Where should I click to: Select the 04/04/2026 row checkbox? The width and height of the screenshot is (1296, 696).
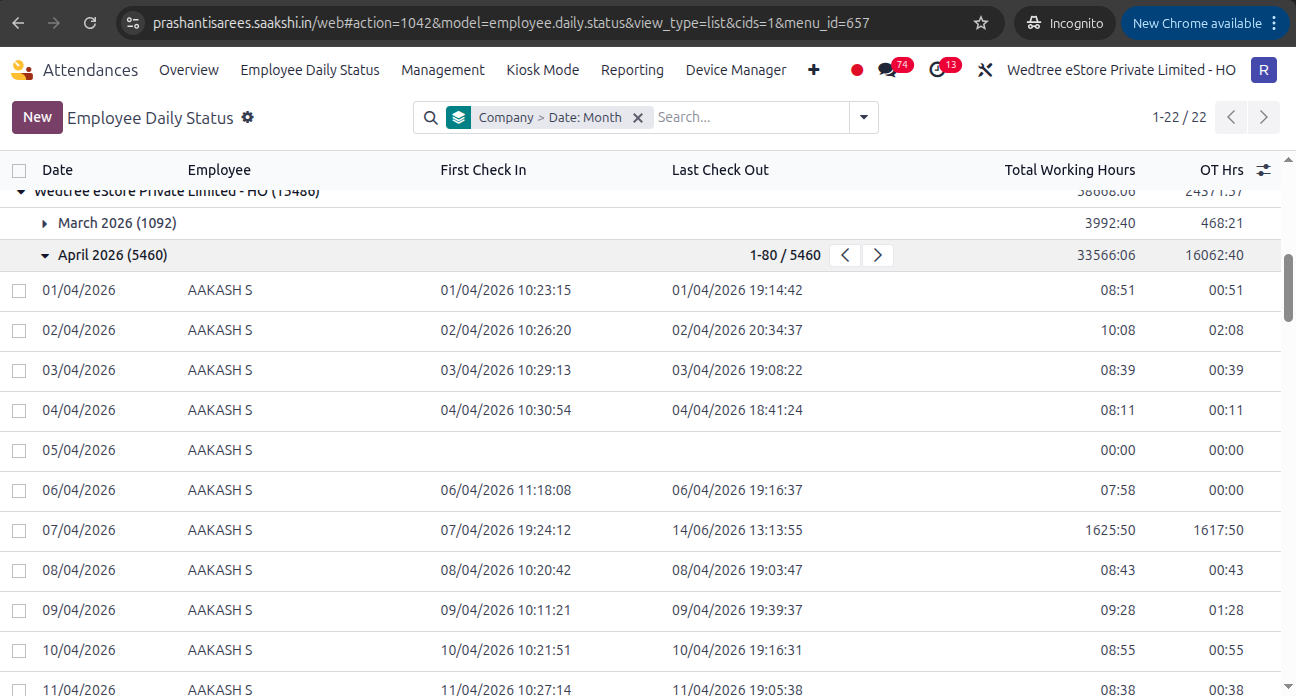[19, 411]
